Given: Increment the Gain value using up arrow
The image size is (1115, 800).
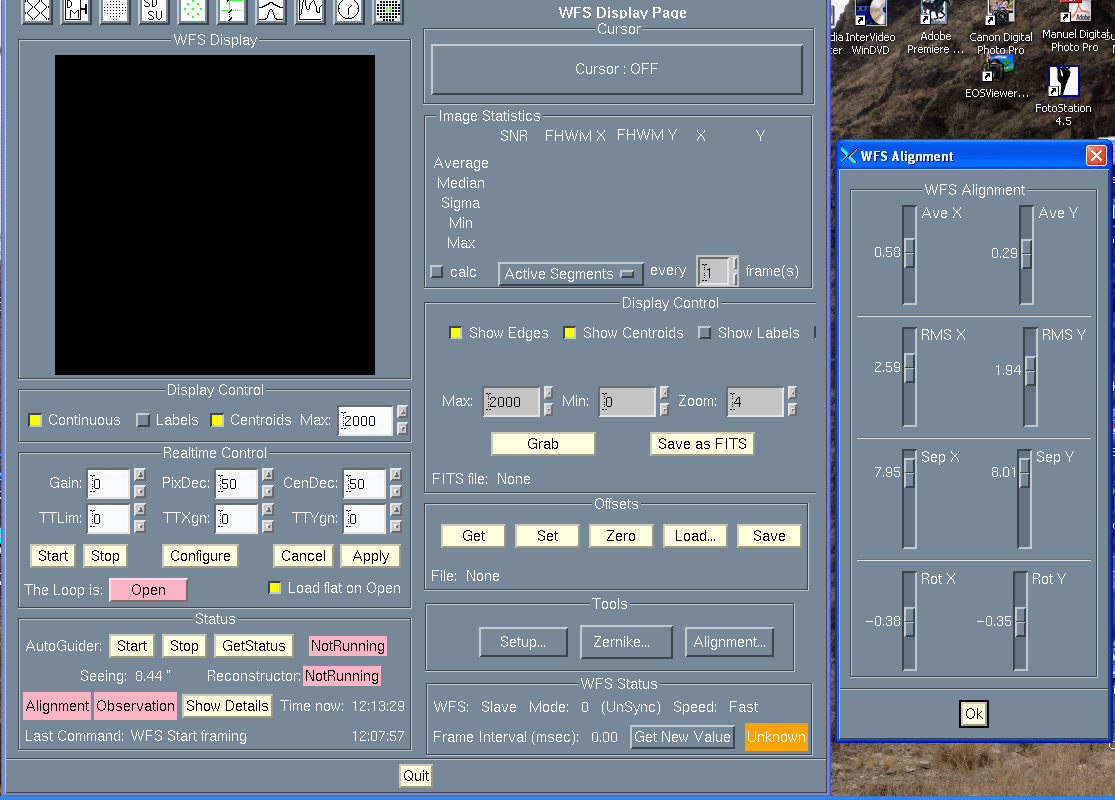Looking at the screenshot, I should (140, 476).
